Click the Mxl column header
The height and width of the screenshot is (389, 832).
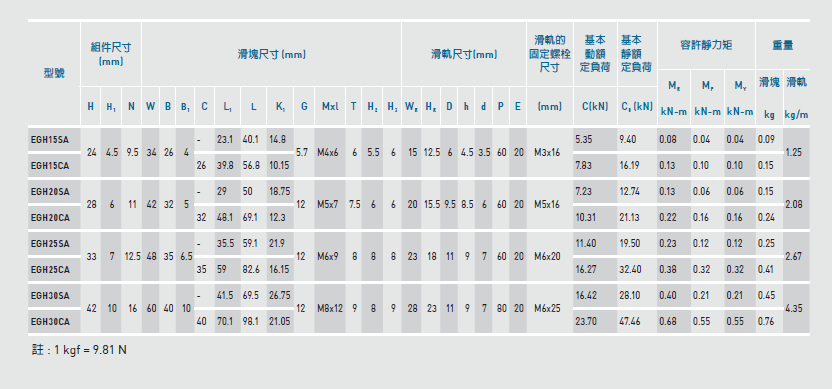(330, 106)
